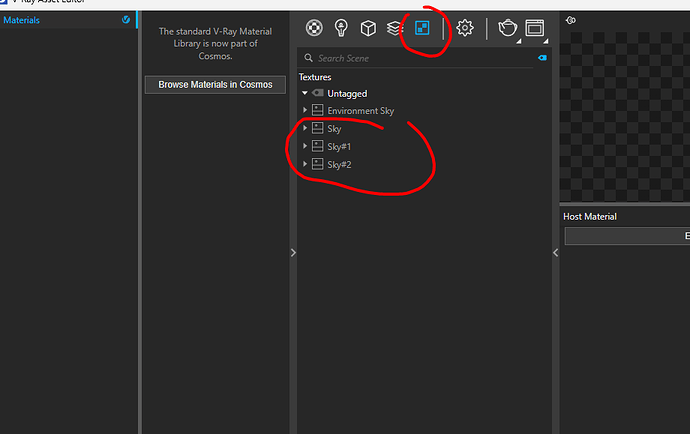The image size is (690, 434).
Task: Expand the Sky#2 texture row
Action: (305, 164)
